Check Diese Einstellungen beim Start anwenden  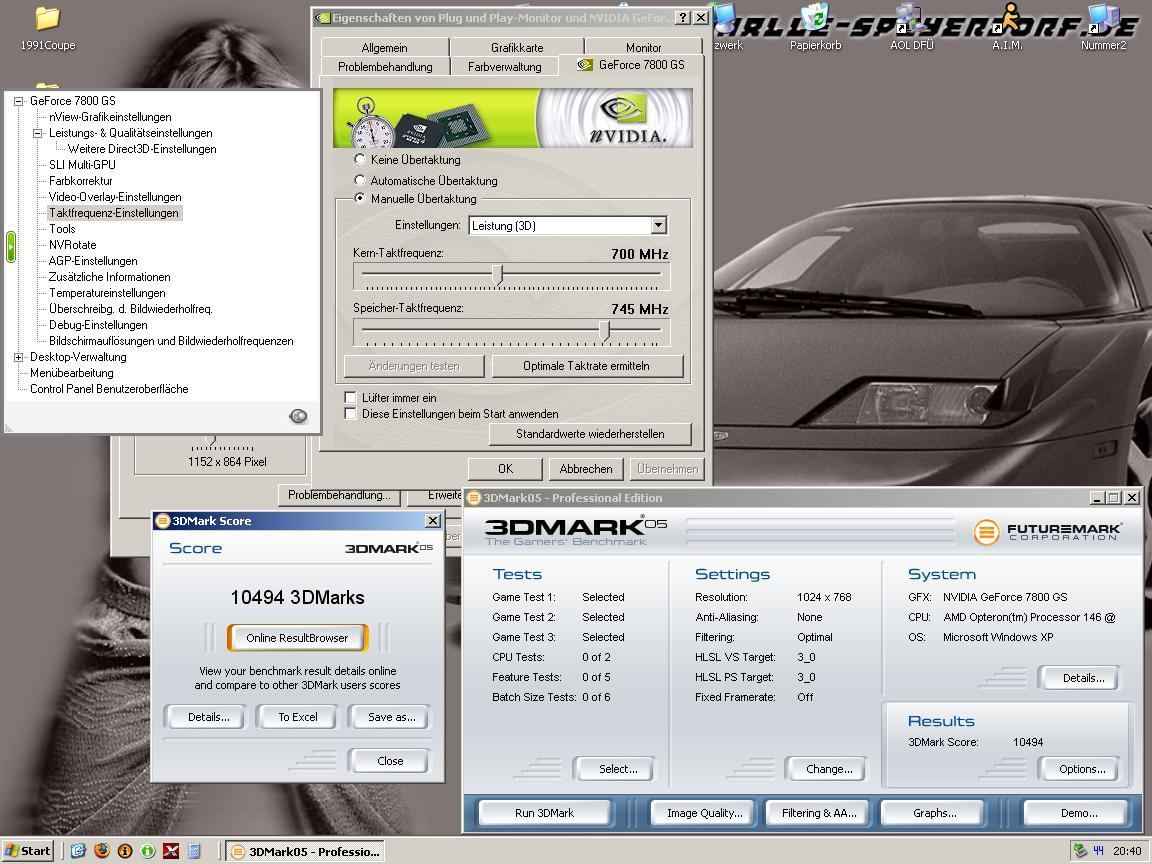pyautogui.click(x=350, y=413)
